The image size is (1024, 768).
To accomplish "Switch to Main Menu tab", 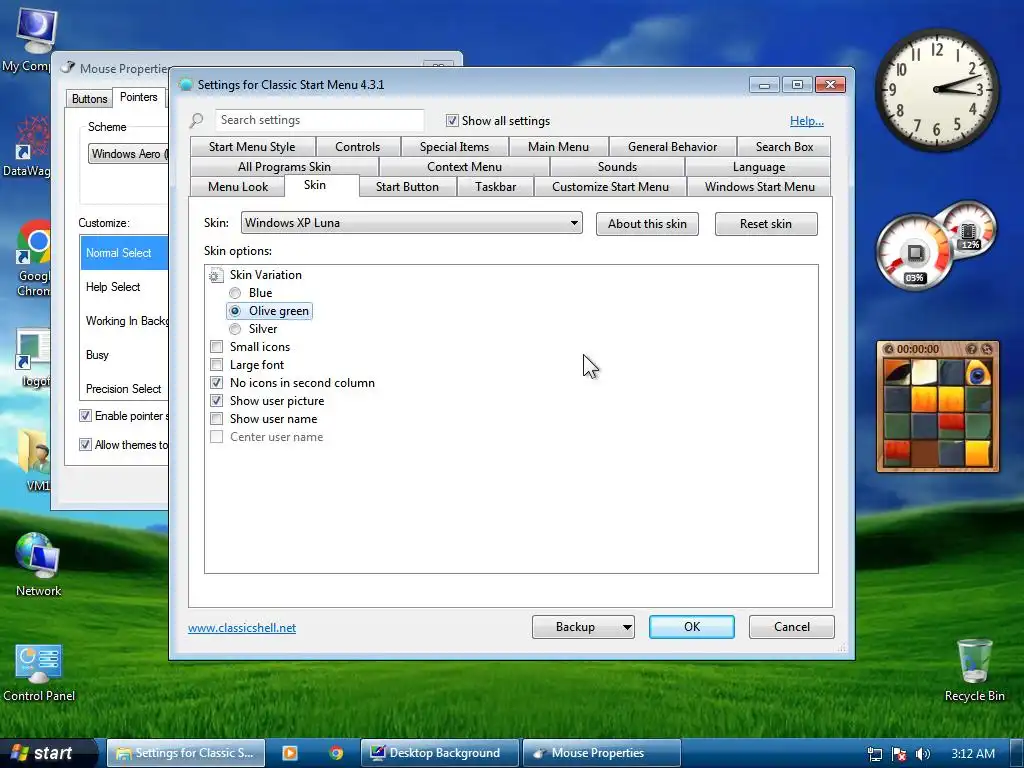I will [558, 147].
